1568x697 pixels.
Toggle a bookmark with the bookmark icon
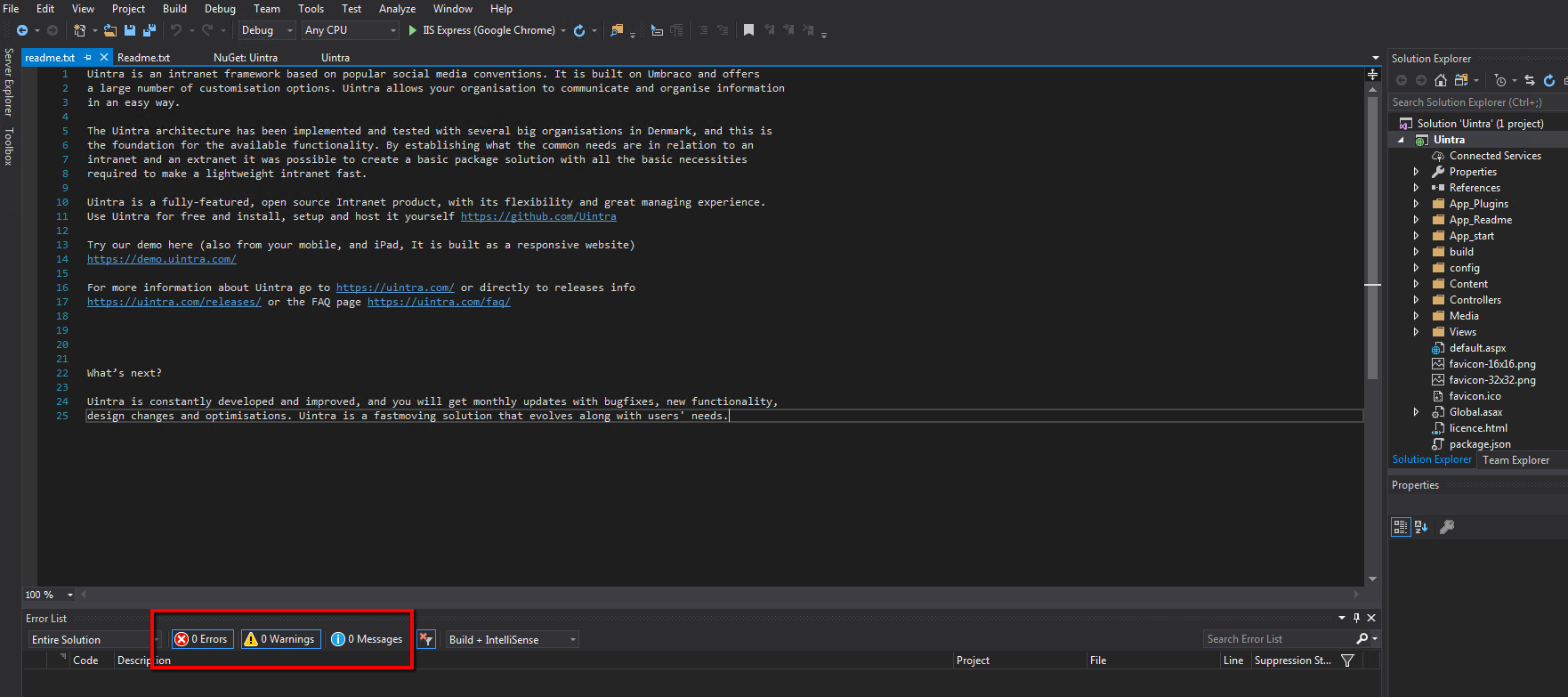click(x=748, y=30)
